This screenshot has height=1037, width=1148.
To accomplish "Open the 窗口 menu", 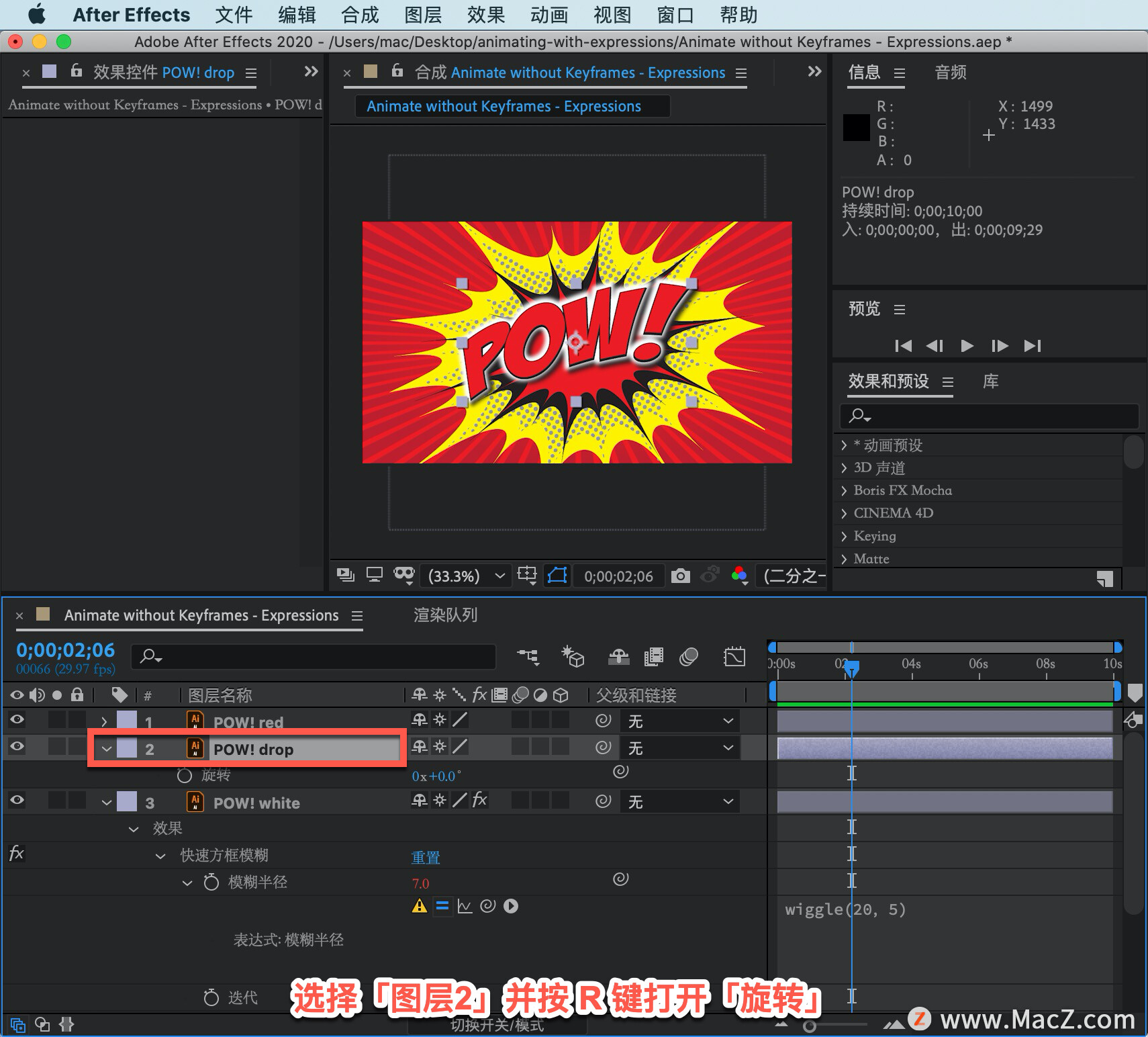I will pos(675,15).
